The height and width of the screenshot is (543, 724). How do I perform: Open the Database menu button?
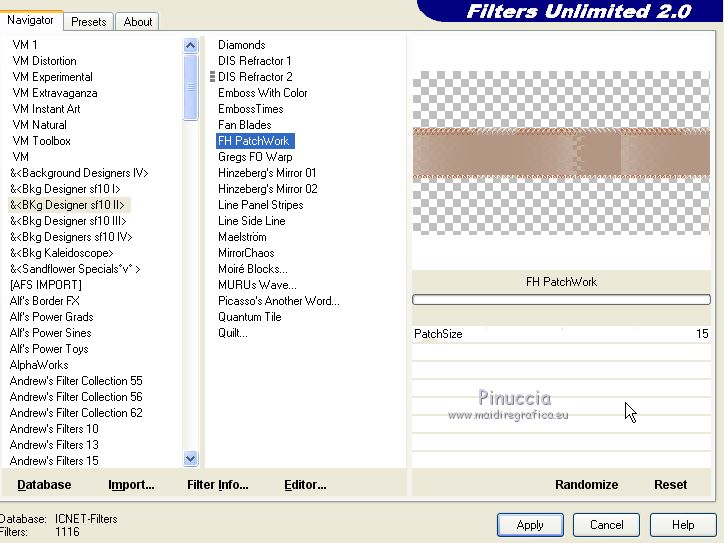coord(44,484)
